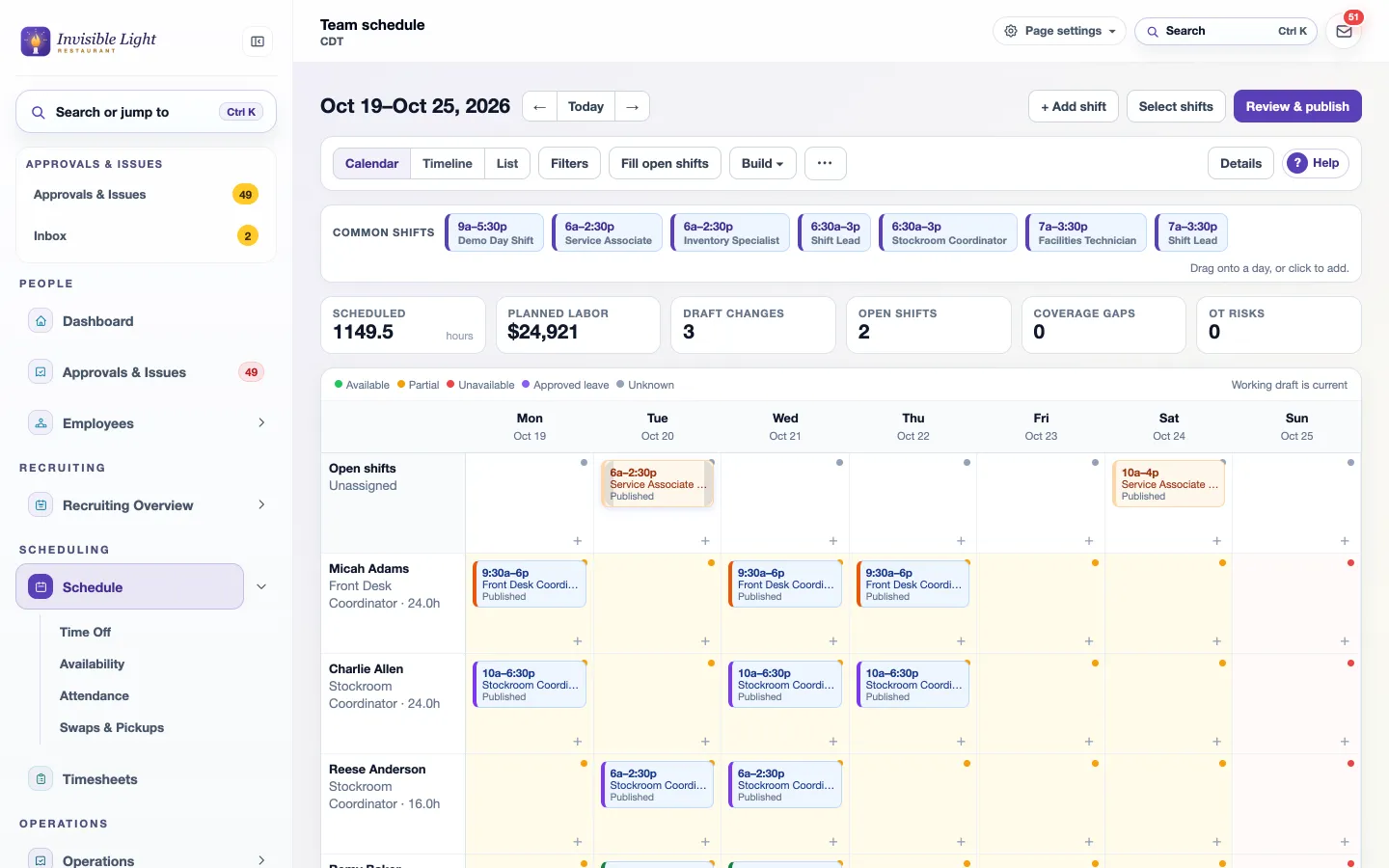Add shift plus in Micah Adams Saturday
This screenshot has height=868, width=1389.
coord(1217,641)
